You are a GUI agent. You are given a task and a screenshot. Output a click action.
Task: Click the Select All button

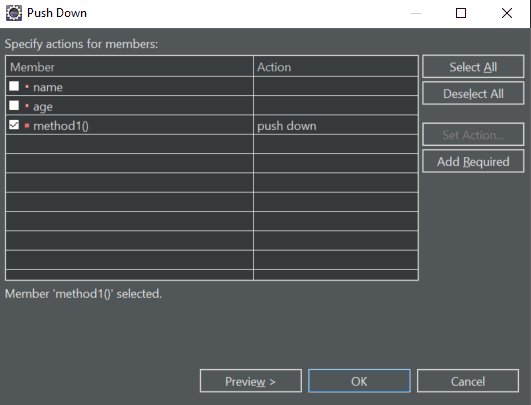point(473,66)
